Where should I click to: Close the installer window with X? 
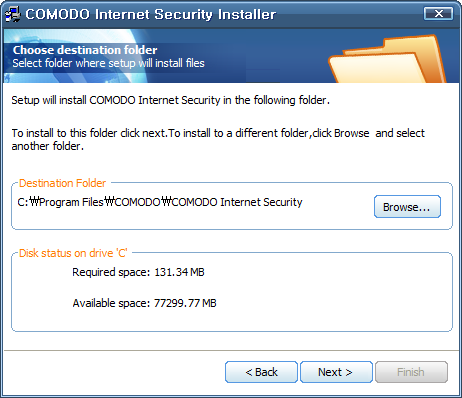[x=438, y=14]
